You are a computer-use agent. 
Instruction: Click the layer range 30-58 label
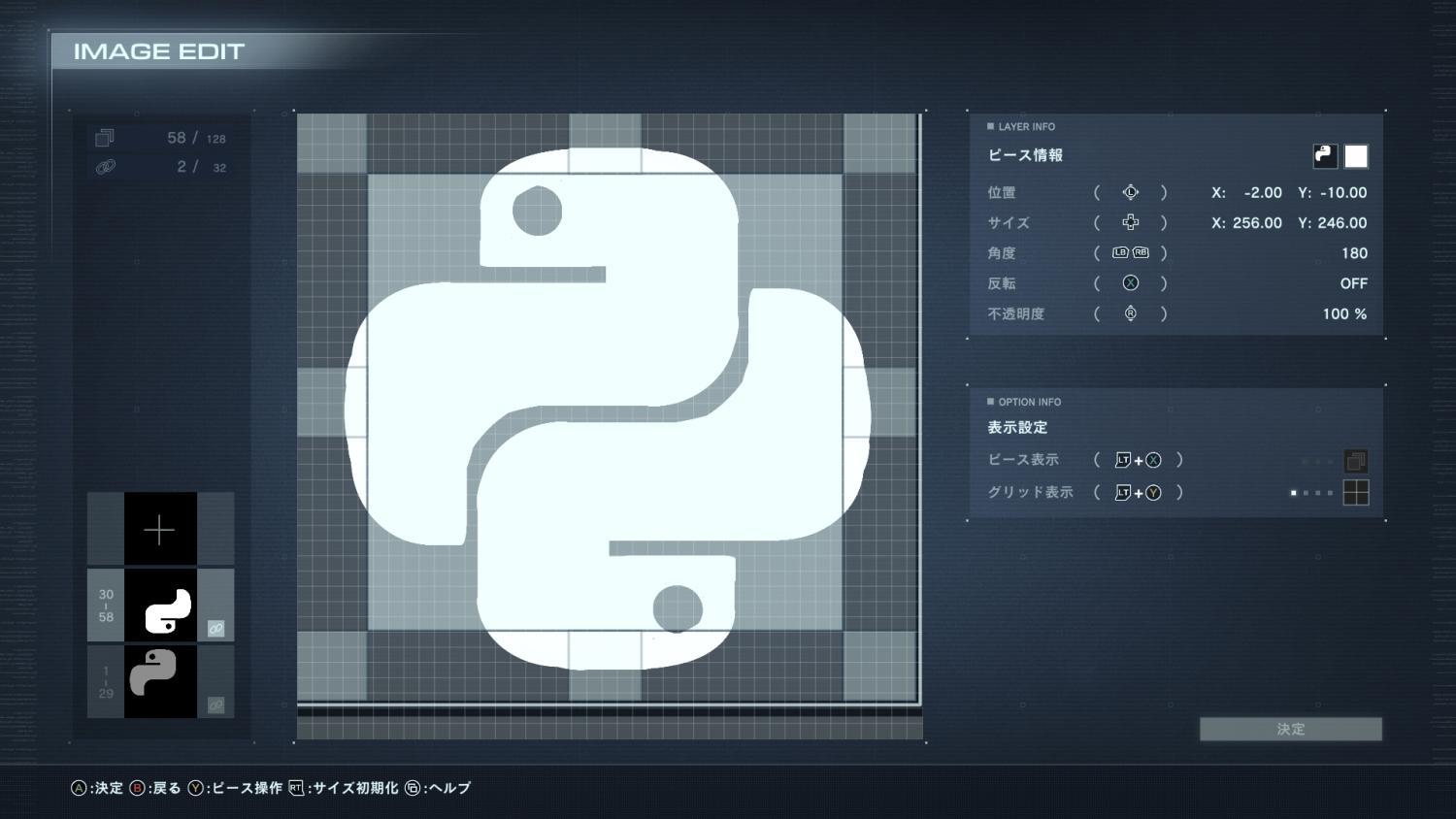[x=106, y=606]
